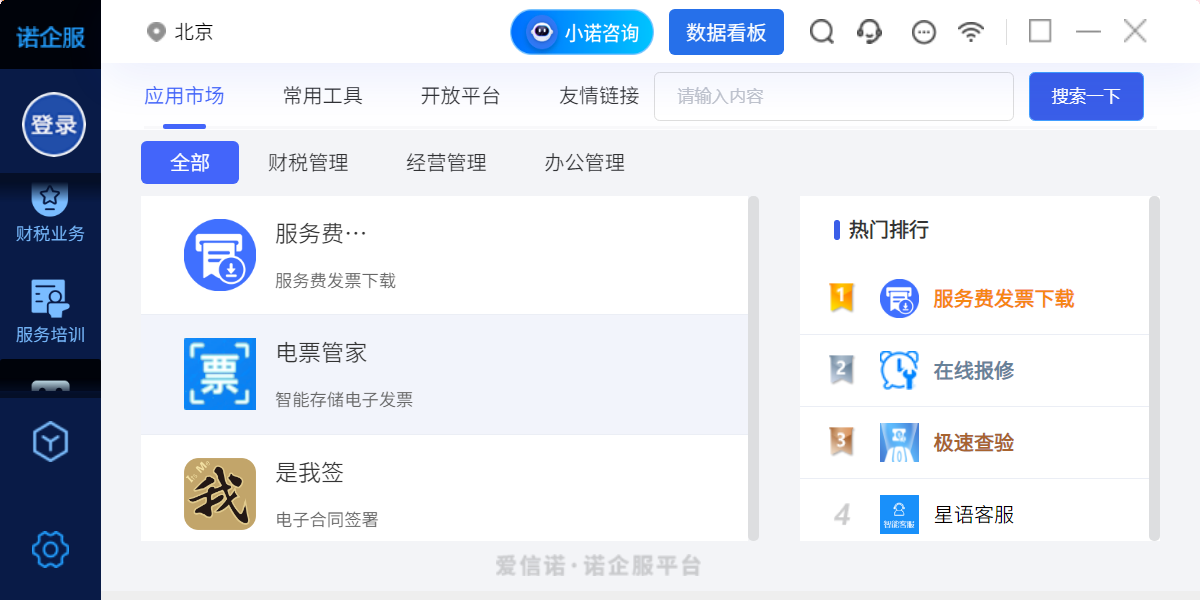Image resolution: width=1200 pixels, height=600 pixels.
Task: Open 星语客服 smart service icon
Action: coord(898,512)
